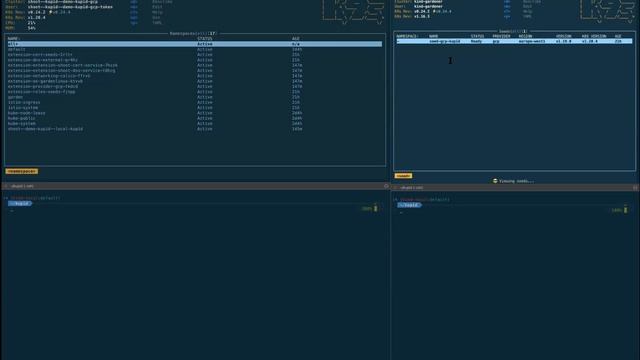Image resolution: width=640 pixels, height=360 pixels.
Task: Select the 'garden' namespace row
Action: click(x=195, y=97)
